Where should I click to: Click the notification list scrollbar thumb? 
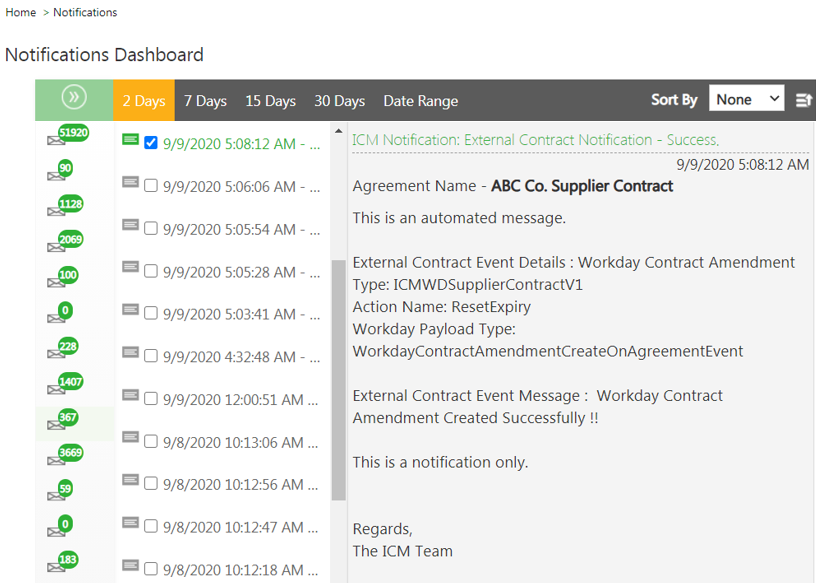point(339,380)
